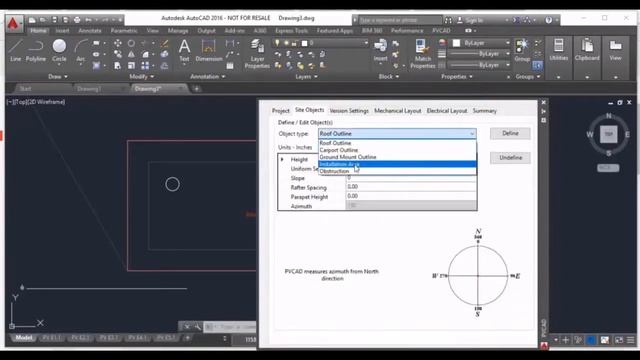Select the Text tool
Image resolution: width=640 pixels, height=360 pixels.
[184, 51]
